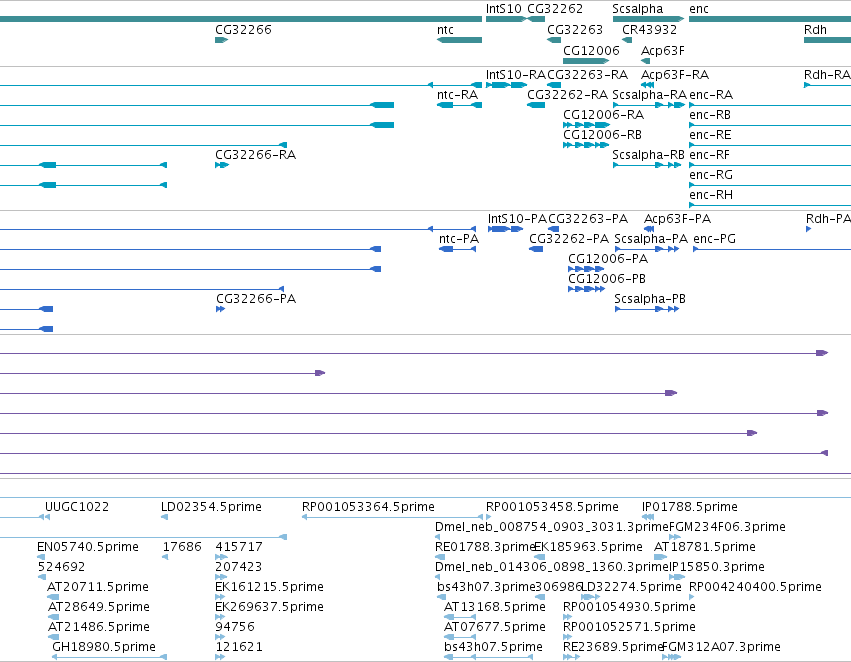
Task: Select the CG12006-PA protein label
Action: tap(608, 259)
